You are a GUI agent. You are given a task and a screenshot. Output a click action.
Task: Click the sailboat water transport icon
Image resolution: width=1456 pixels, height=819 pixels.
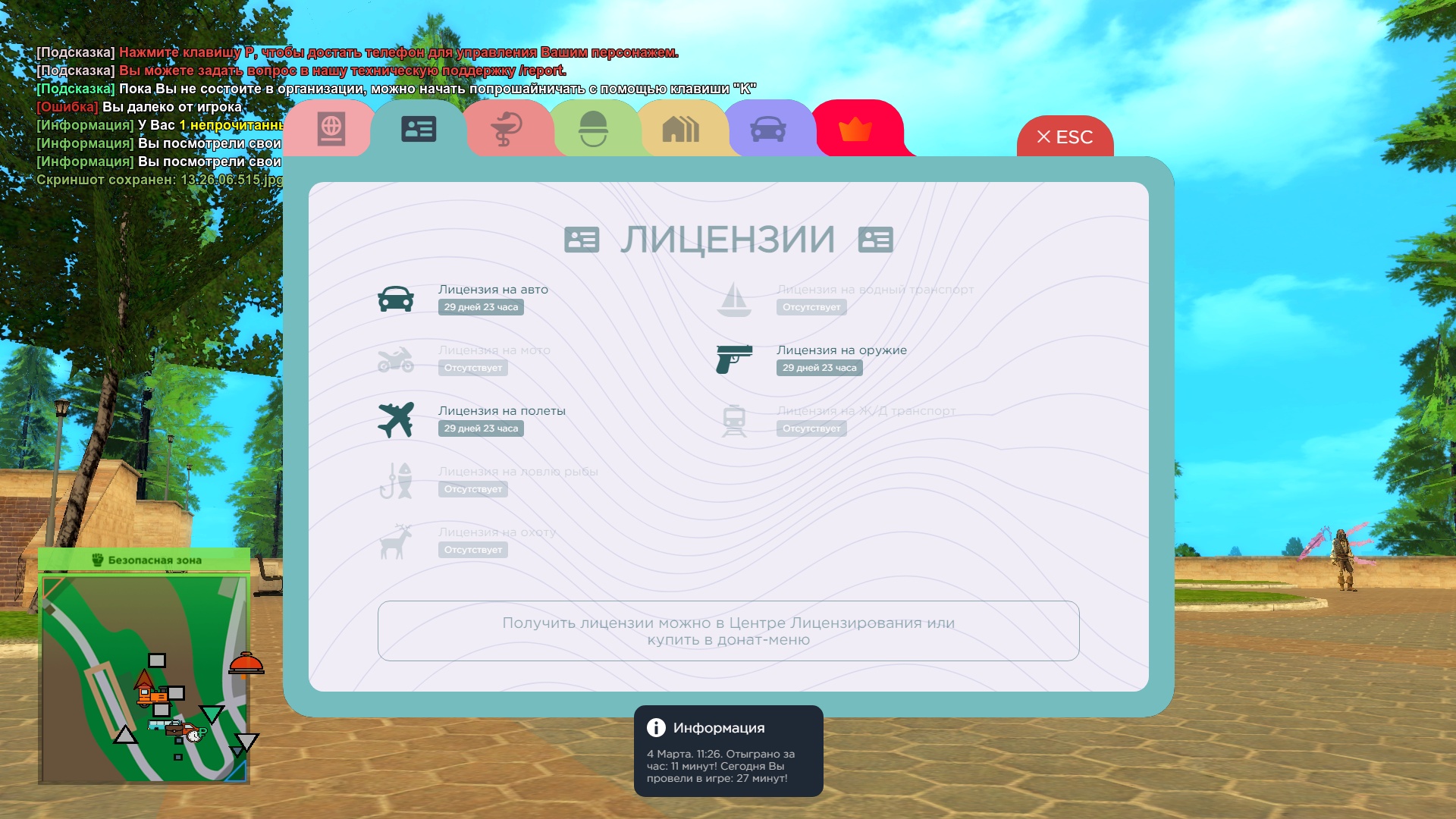coord(734,299)
